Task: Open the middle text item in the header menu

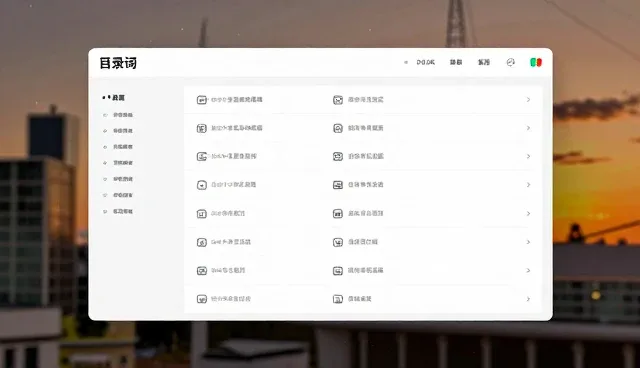Action: pyautogui.click(x=456, y=62)
